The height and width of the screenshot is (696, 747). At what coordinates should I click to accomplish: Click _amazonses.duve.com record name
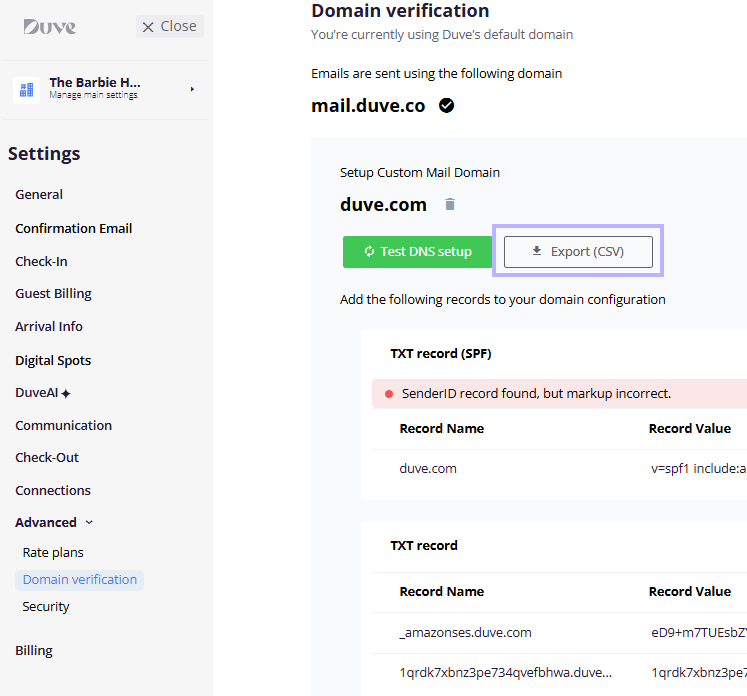[465, 633]
